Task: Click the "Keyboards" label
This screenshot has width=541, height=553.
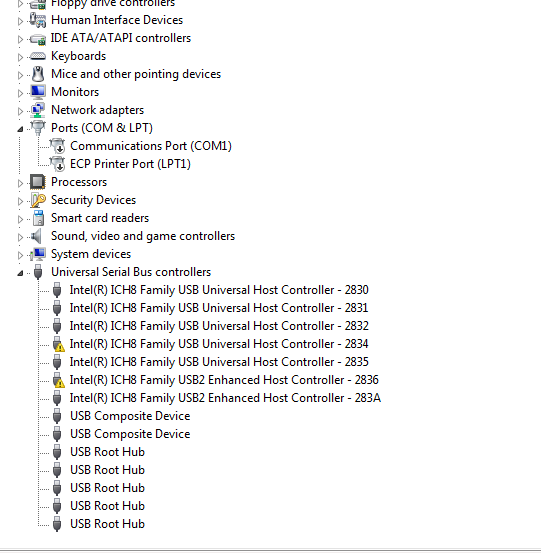Action: point(79,56)
